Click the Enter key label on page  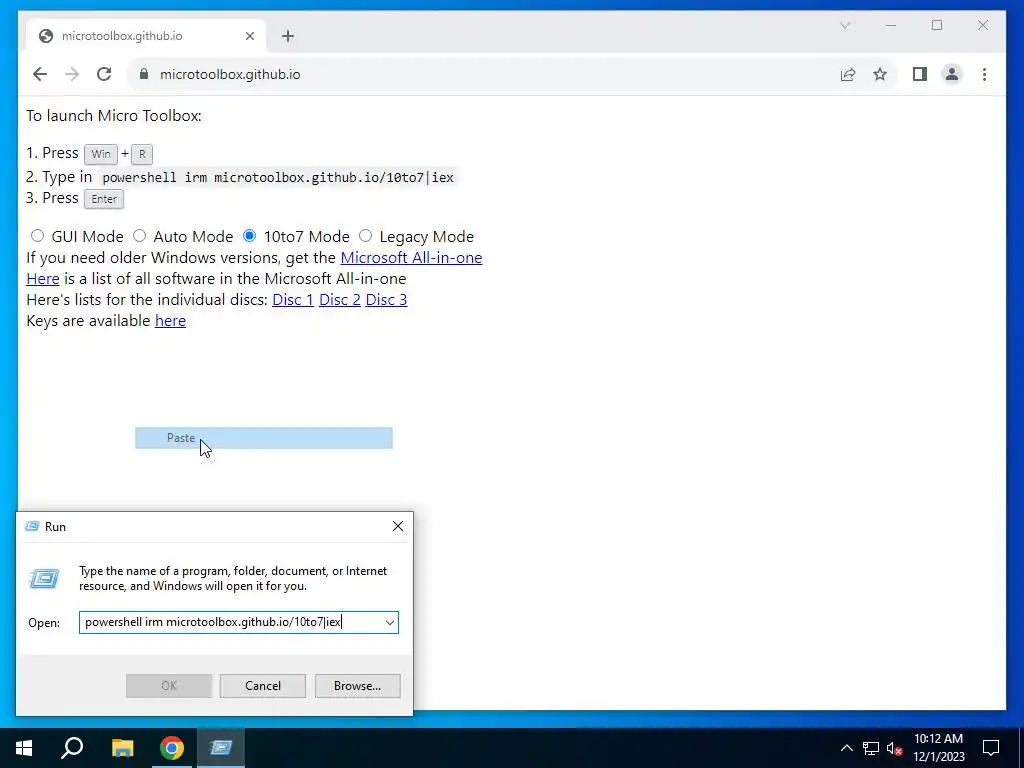click(104, 199)
